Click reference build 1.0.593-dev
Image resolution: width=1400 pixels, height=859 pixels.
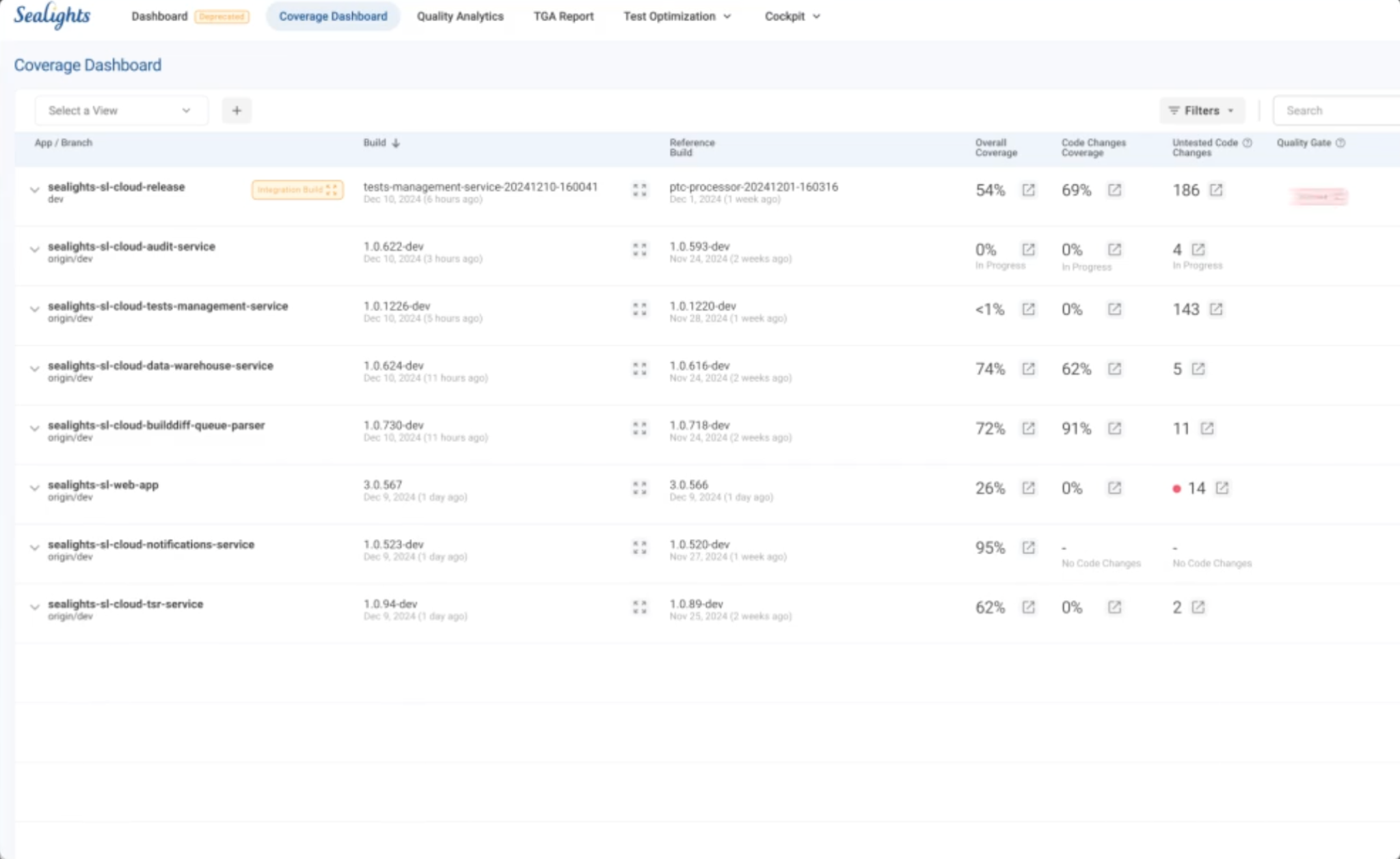coord(699,247)
